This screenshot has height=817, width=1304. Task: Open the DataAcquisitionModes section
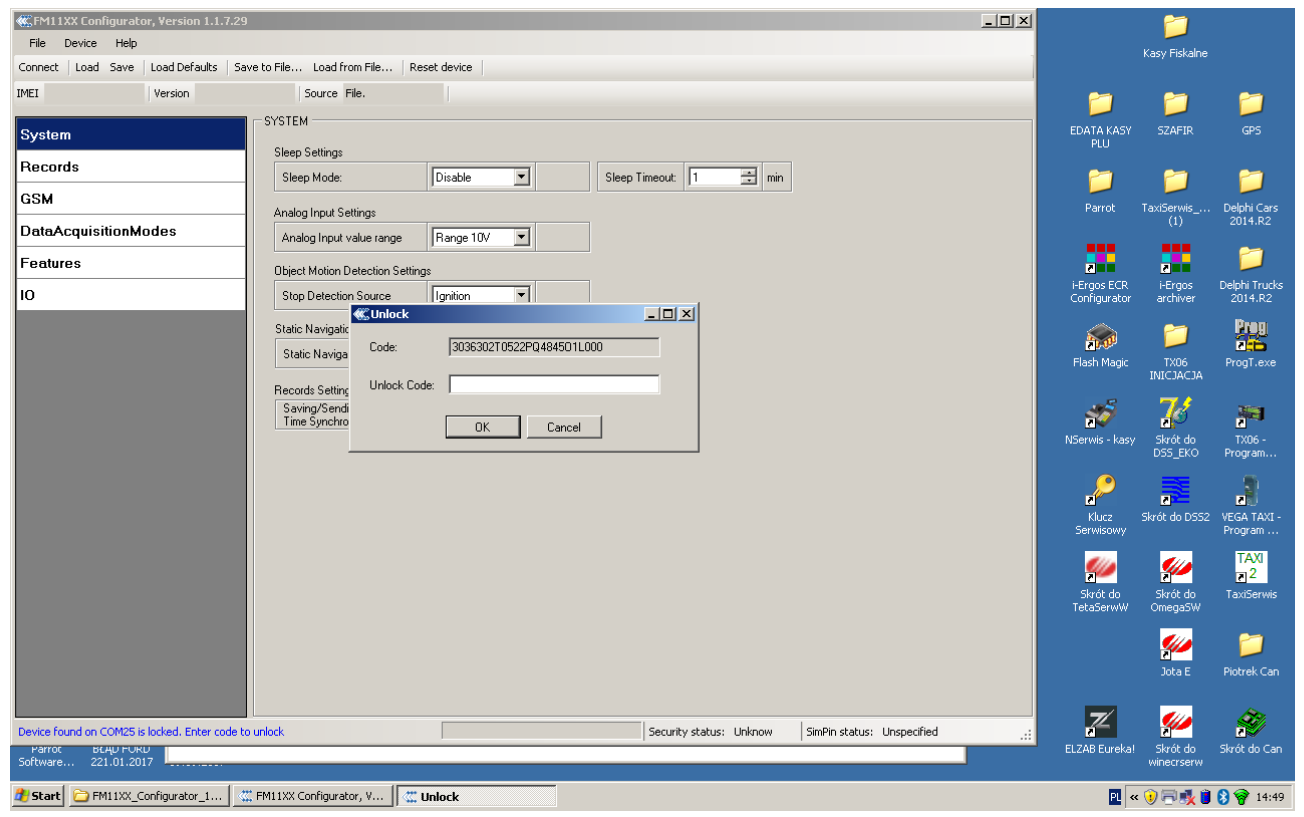131,231
